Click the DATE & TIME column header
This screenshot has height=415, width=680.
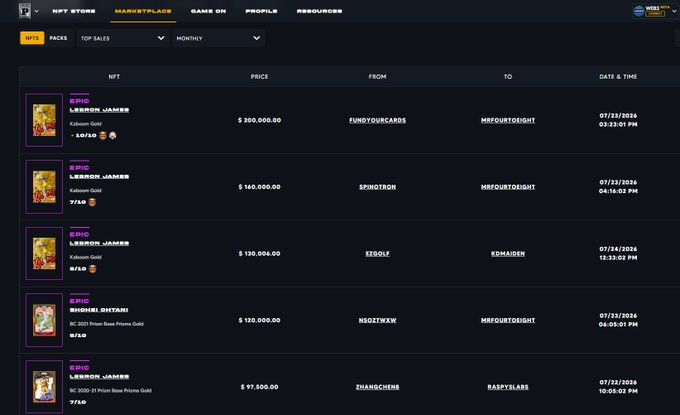pos(618,77)
